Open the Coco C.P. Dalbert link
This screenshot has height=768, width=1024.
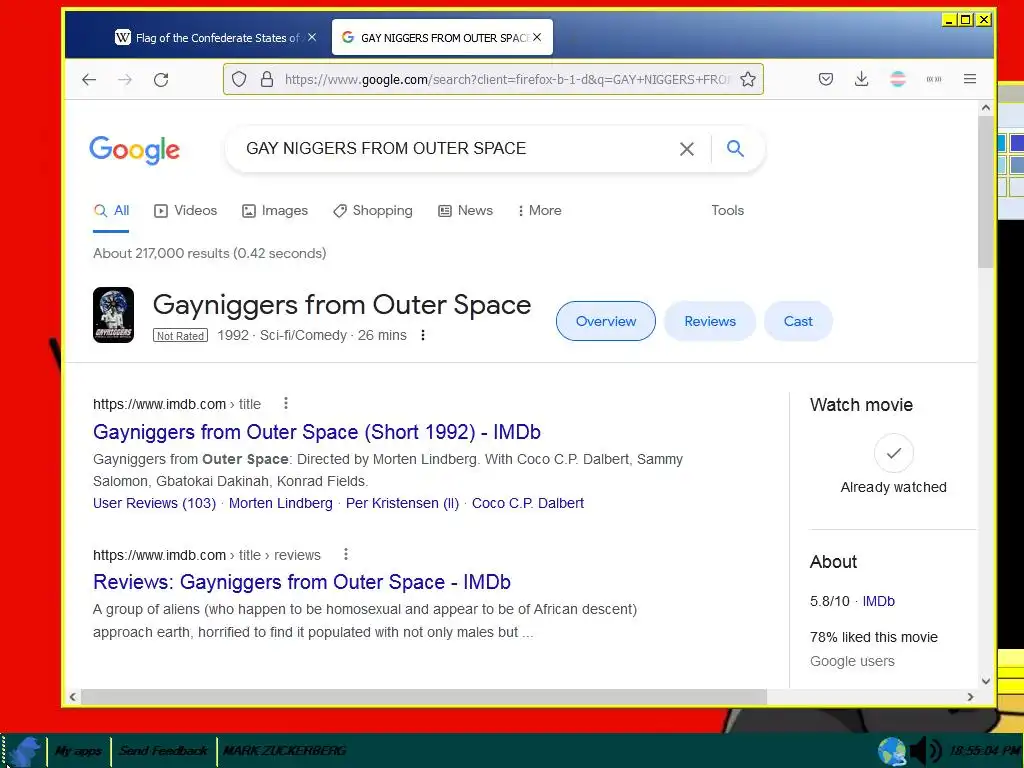528,504
